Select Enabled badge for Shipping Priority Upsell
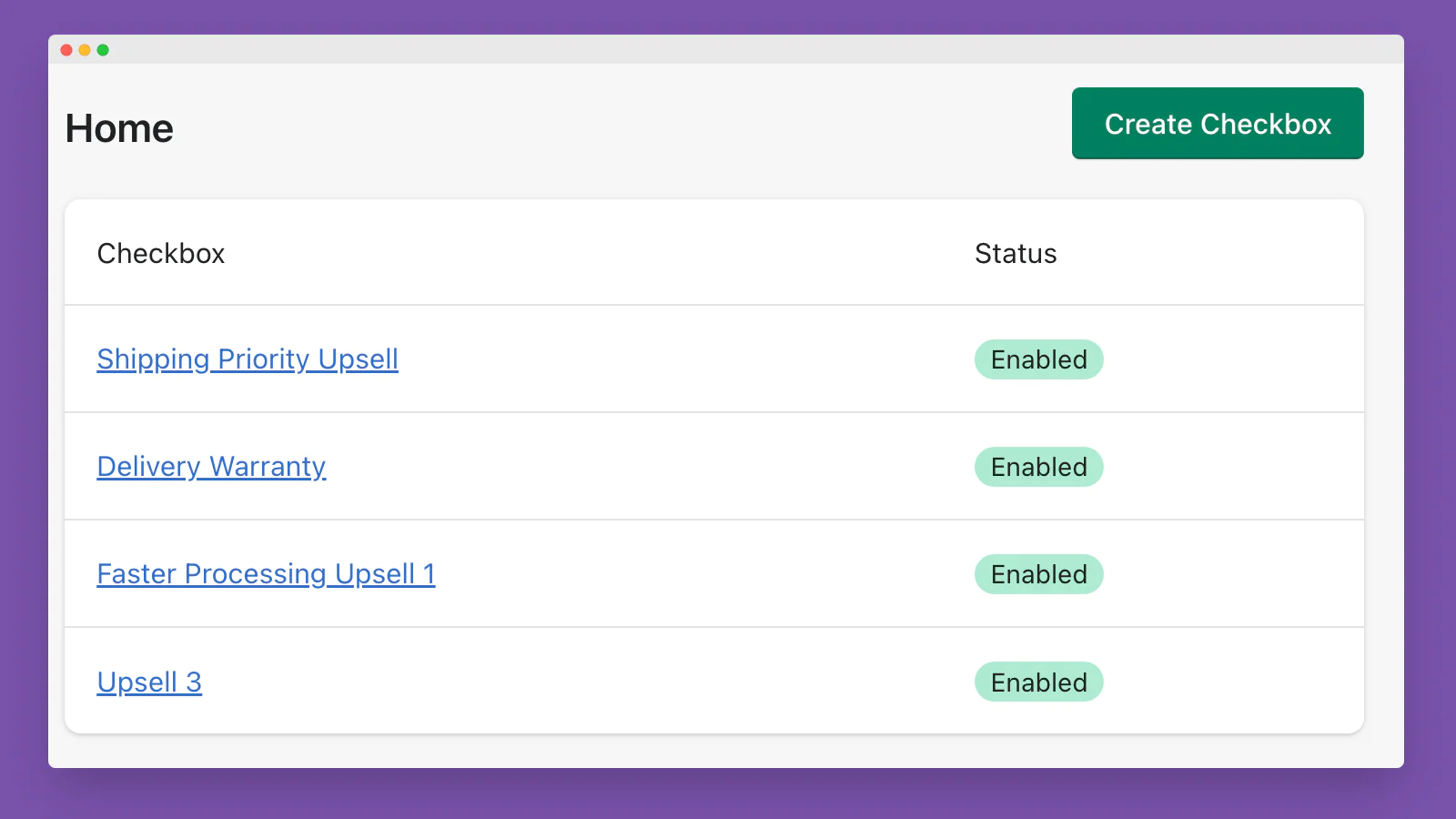The image size is (1456, 819). click(x=1039, y=359)
